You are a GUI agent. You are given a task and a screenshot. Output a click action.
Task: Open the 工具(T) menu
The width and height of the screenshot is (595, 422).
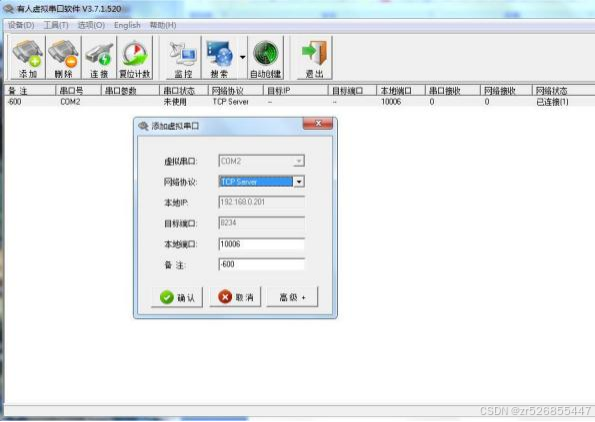coord(56,25)
